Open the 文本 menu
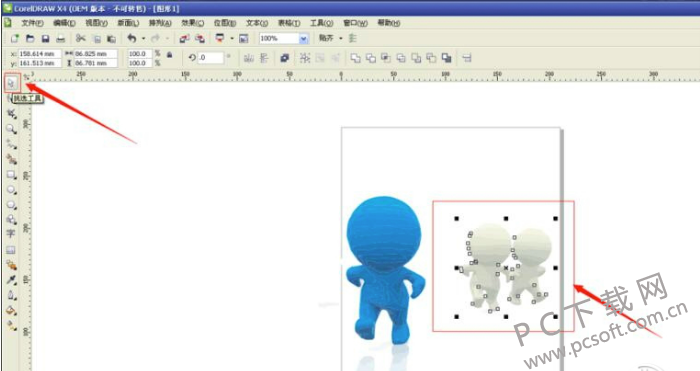700x371 pixels. coord(257,23)
